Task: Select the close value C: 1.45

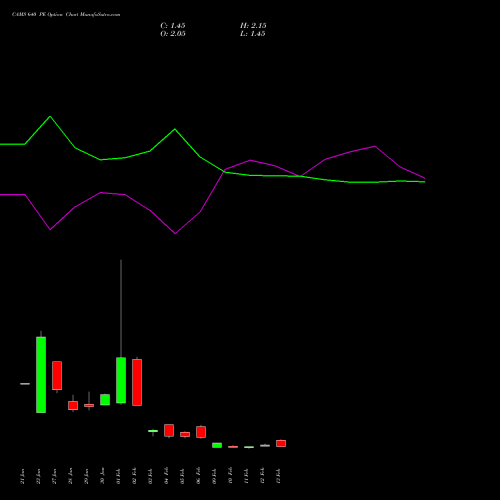Action: pos(173,26)
